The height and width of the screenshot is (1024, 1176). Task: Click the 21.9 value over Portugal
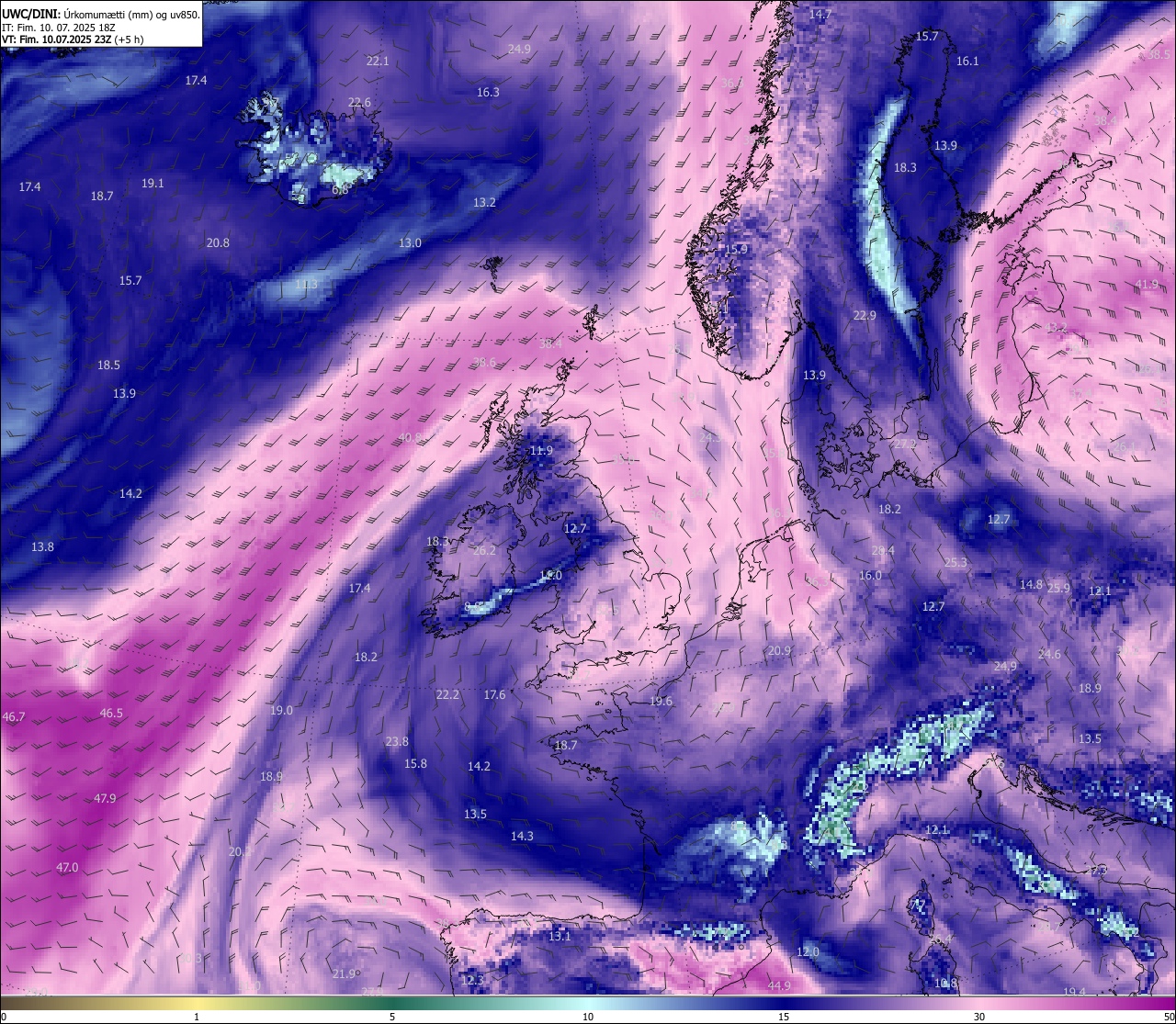344,974
